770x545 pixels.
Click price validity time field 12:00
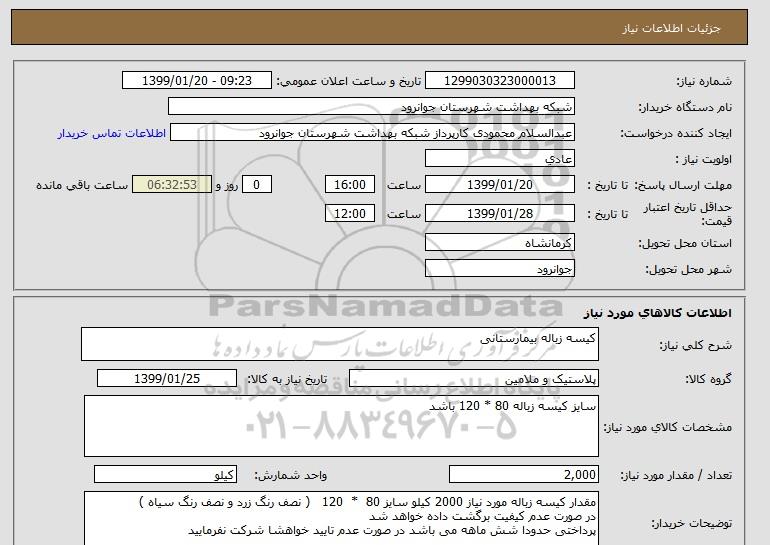click(x=350, y=214)
